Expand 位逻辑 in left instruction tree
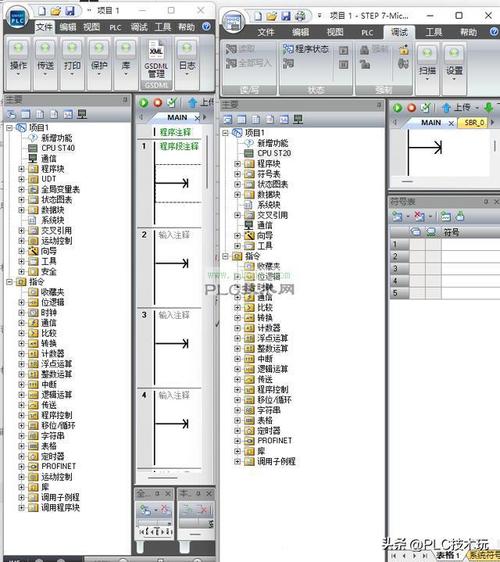Image resolution: width=500 pixels, height=562 pixels. click(21, 302)
